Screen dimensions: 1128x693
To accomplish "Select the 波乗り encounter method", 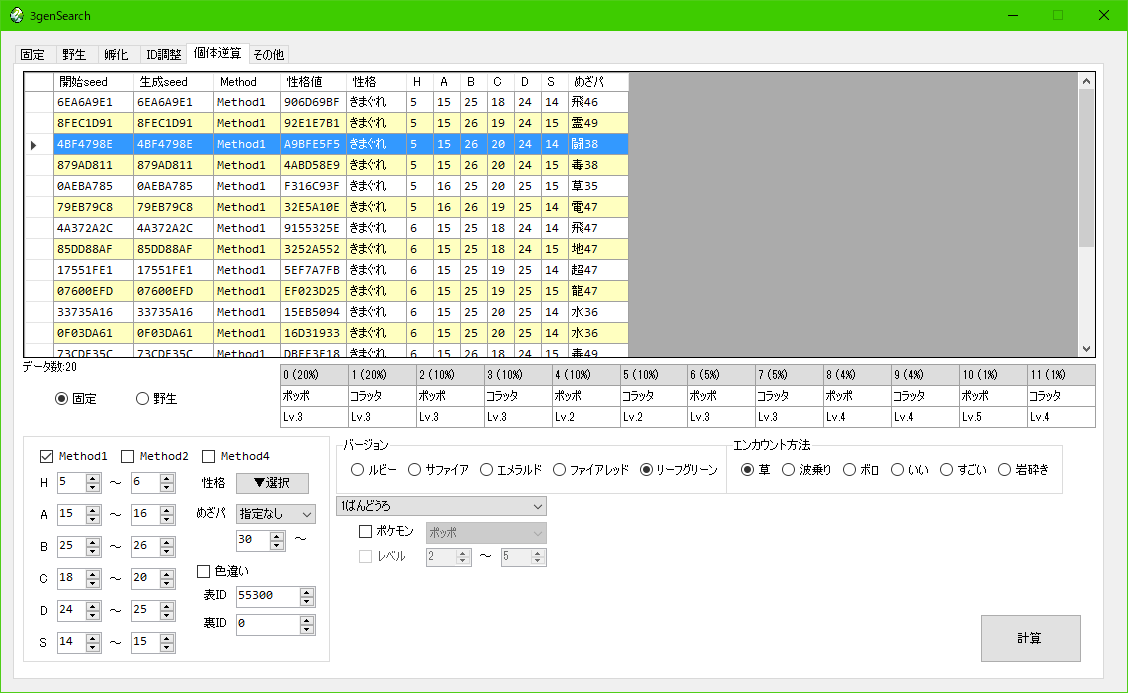I will (x=788, y=469).
